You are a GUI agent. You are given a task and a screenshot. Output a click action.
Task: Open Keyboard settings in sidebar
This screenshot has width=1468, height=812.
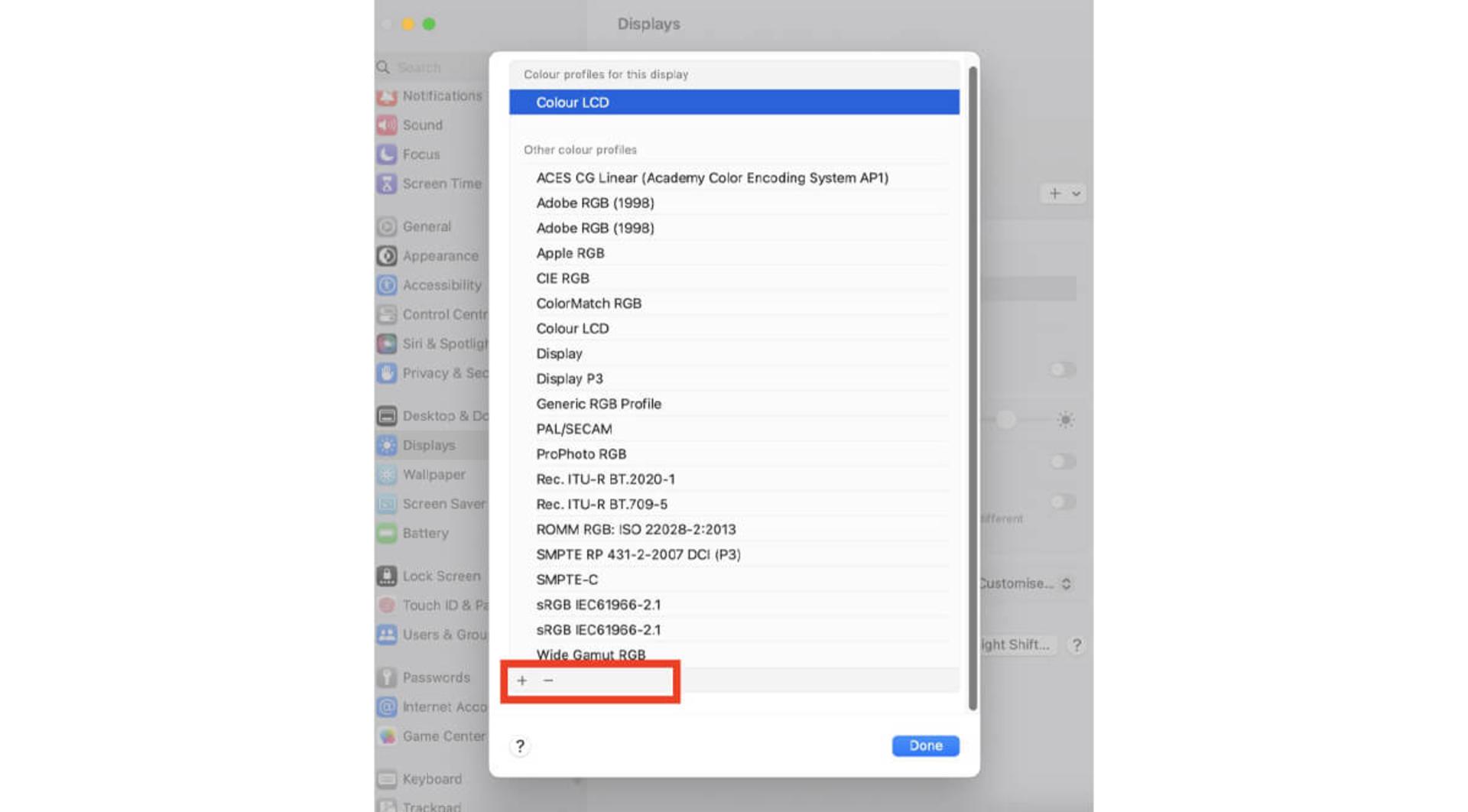431,779
